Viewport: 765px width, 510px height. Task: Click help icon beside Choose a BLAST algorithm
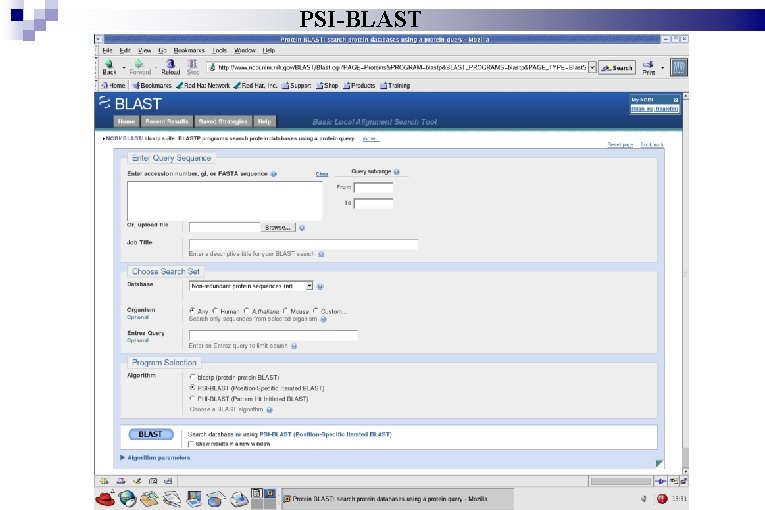[269, 409]
